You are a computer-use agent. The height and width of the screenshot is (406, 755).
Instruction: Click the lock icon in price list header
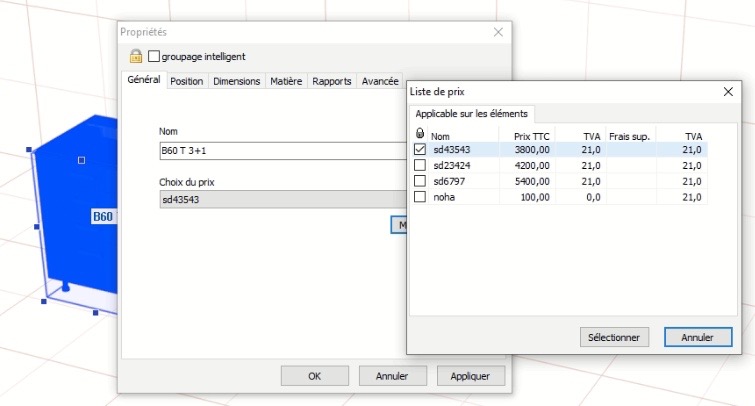pos(419,135)
